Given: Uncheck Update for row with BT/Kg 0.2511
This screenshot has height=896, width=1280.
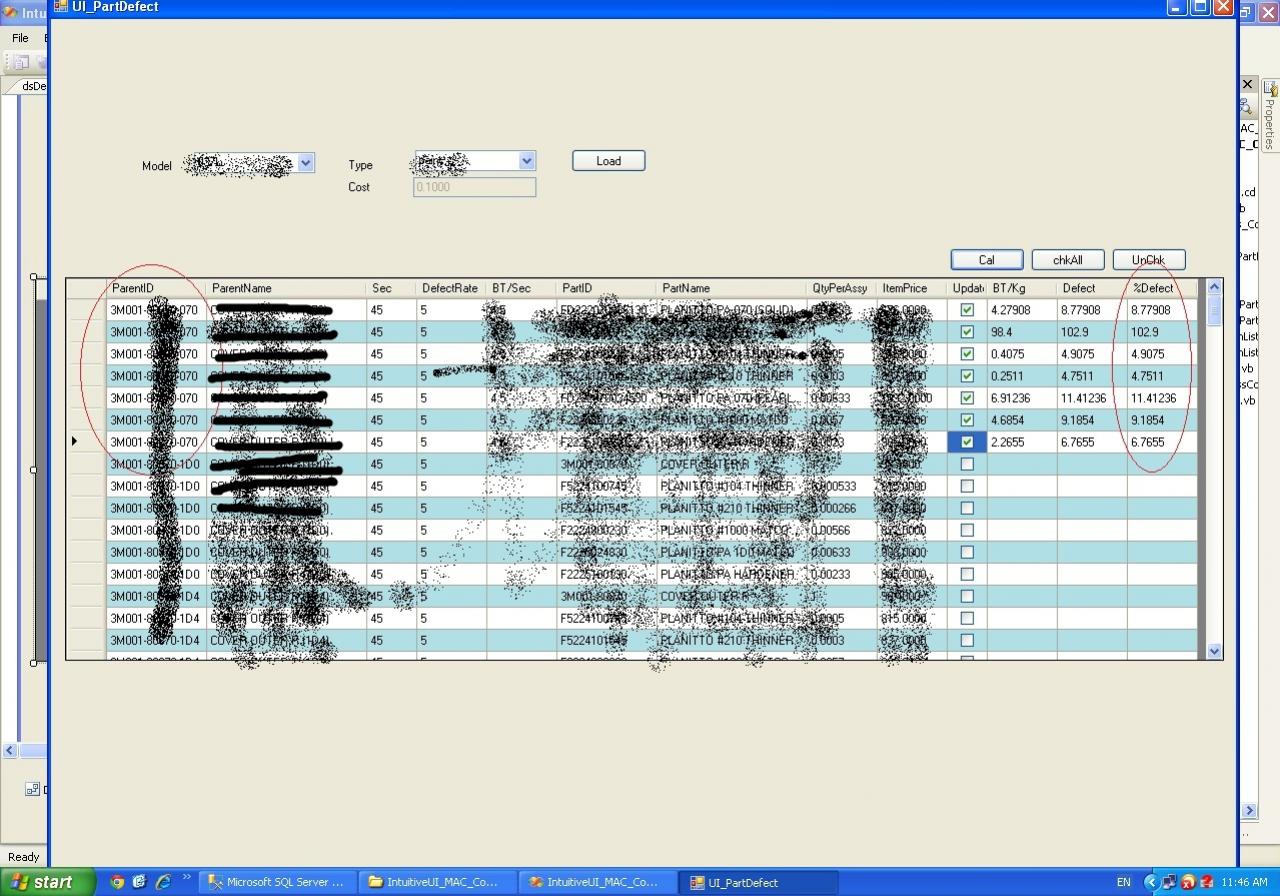Looking at the screenshot, I should pyautogui.click(x=967, y=376).
